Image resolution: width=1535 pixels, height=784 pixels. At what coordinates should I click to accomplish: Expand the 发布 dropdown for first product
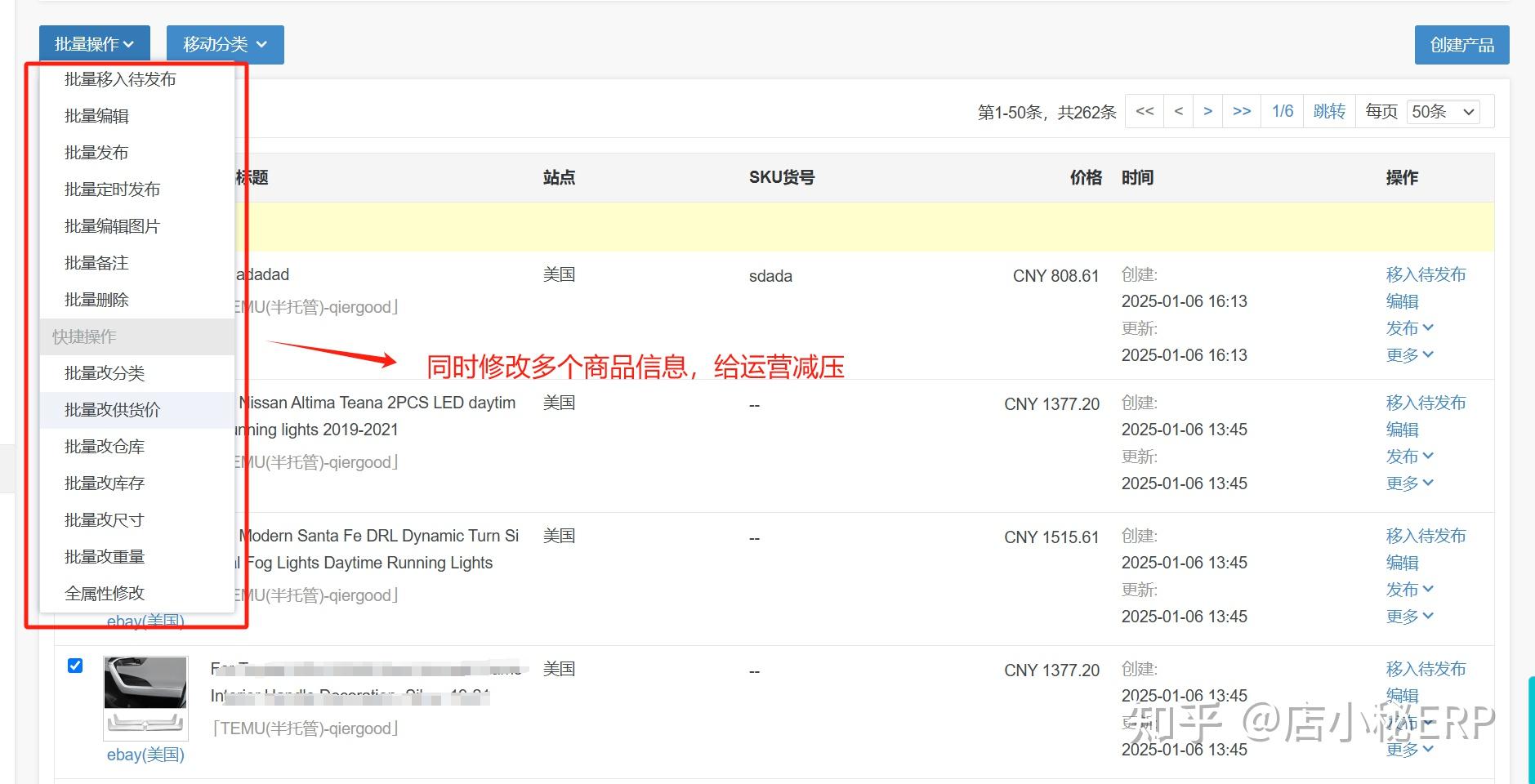[x=1409, y=328]
